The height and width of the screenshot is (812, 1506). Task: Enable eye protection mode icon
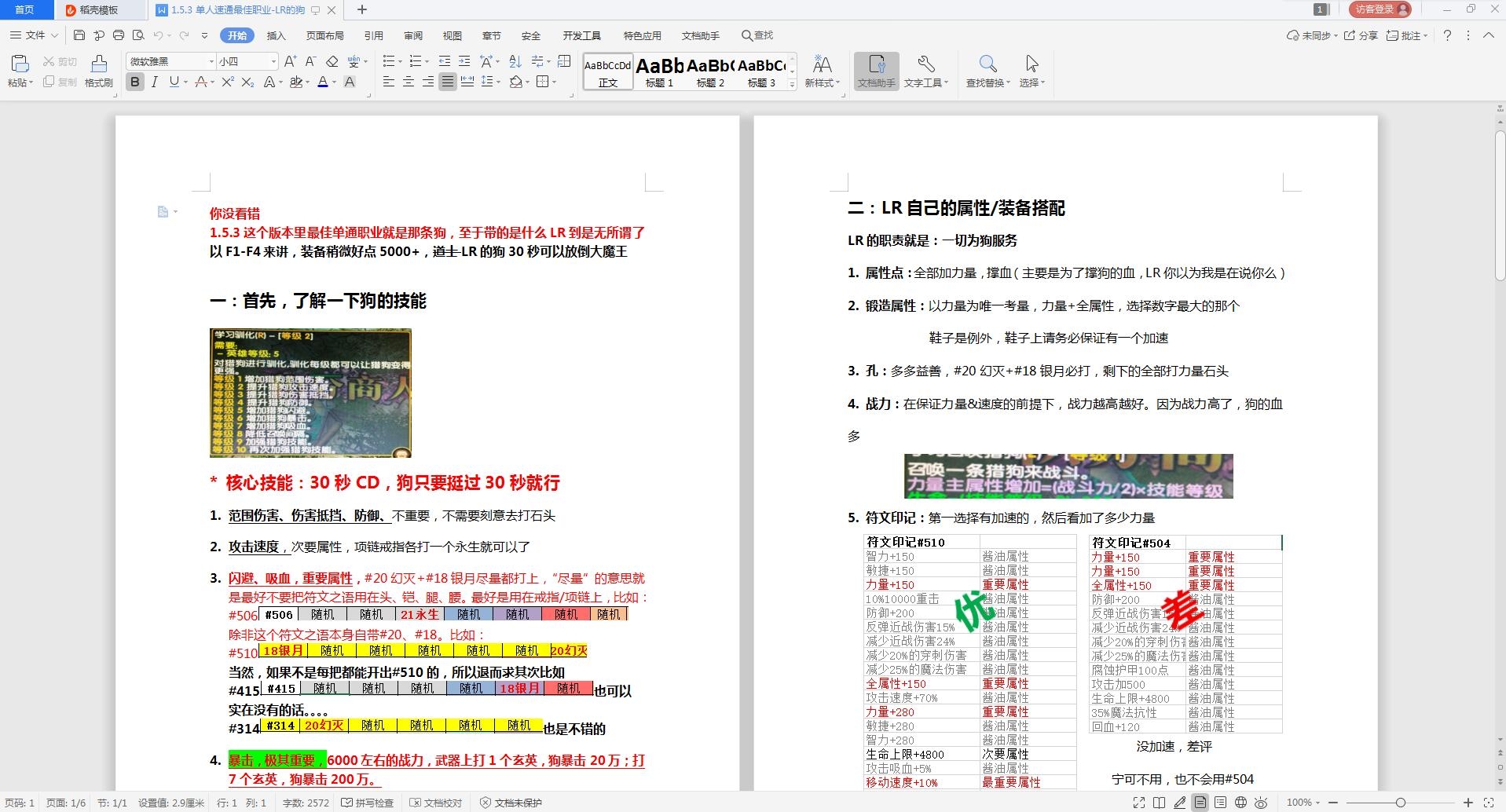coord(1262,803)
